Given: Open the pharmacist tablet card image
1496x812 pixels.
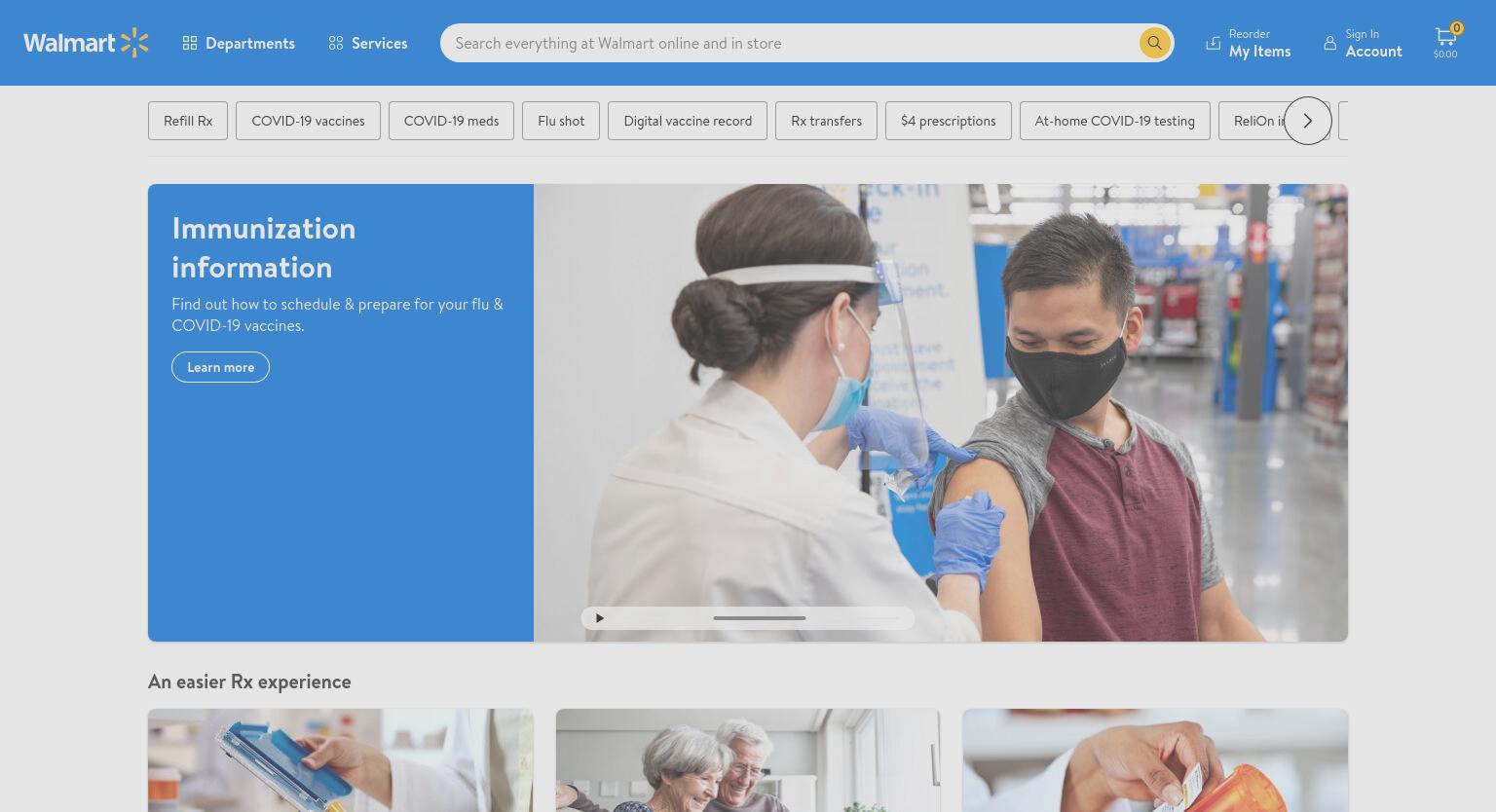Looking at the screenshot, I should 341,760.
